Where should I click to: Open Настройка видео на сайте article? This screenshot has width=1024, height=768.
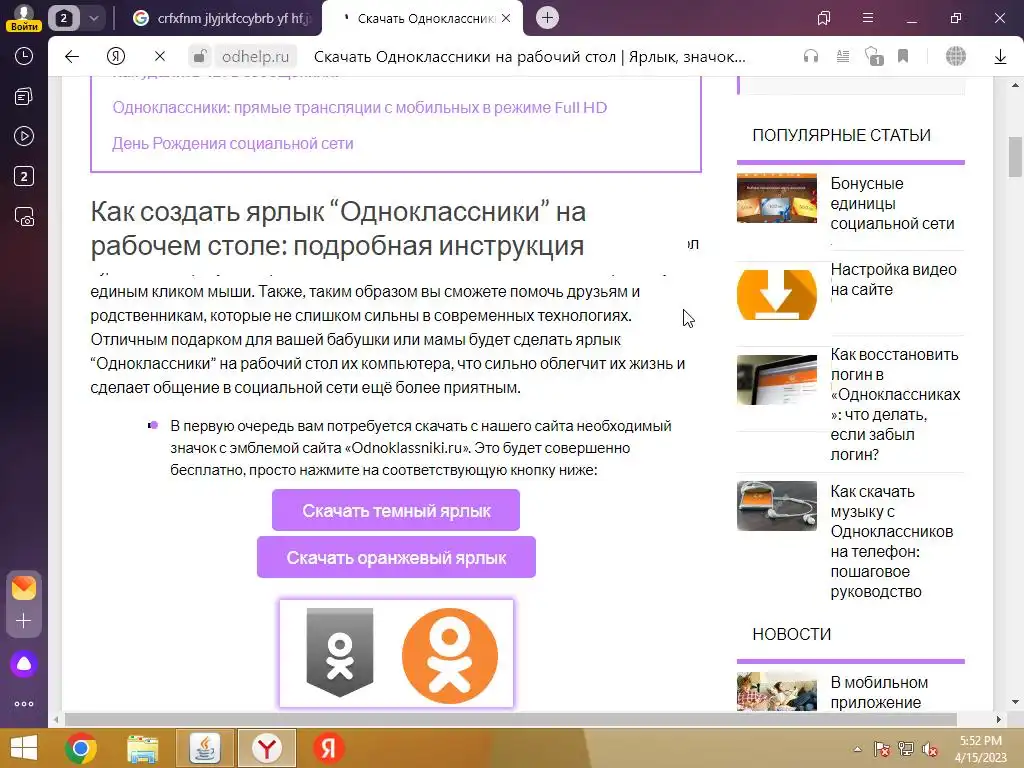[x=893, y=279]
